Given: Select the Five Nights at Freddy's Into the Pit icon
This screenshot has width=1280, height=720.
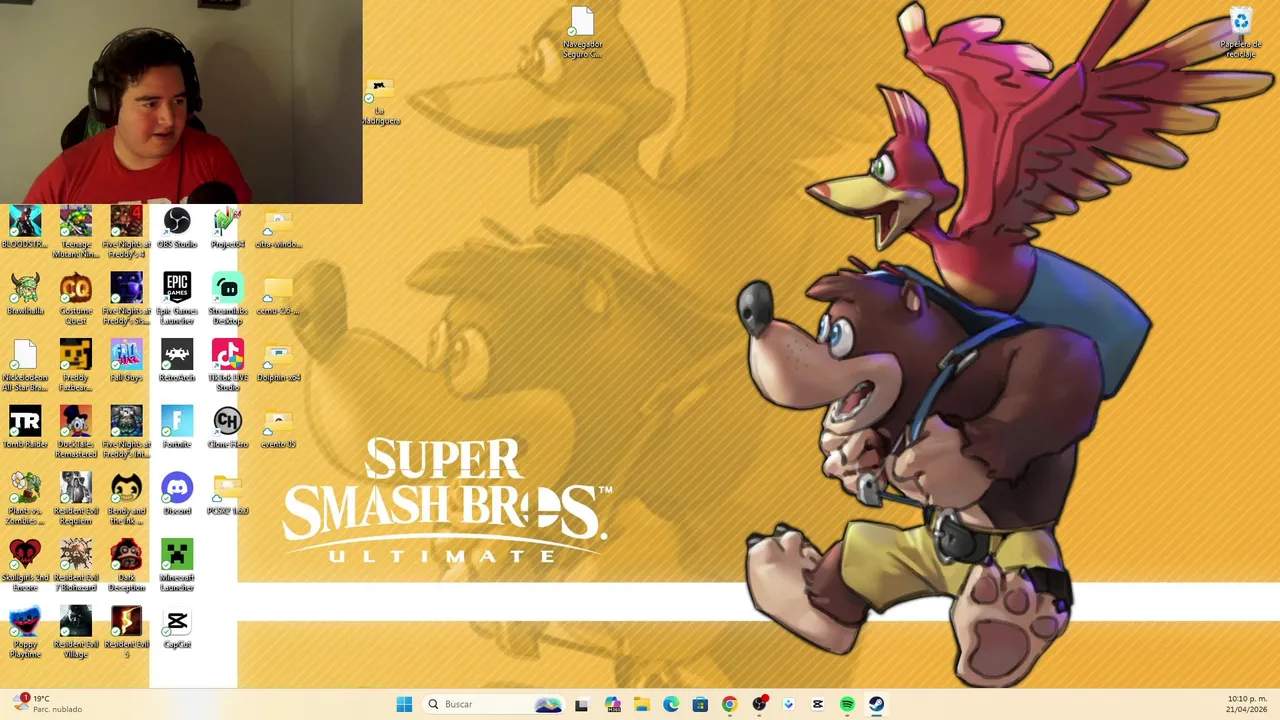Looking at the screenshot, I should pos(126,432).
